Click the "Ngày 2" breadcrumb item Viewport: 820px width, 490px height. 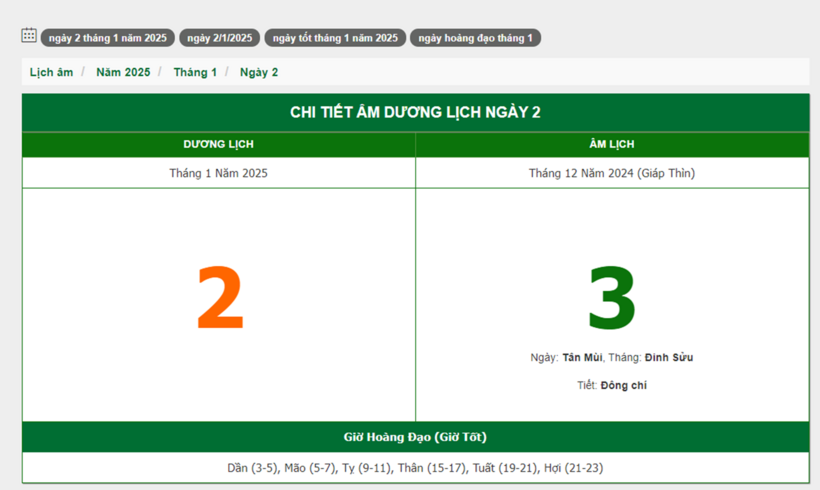259,72
